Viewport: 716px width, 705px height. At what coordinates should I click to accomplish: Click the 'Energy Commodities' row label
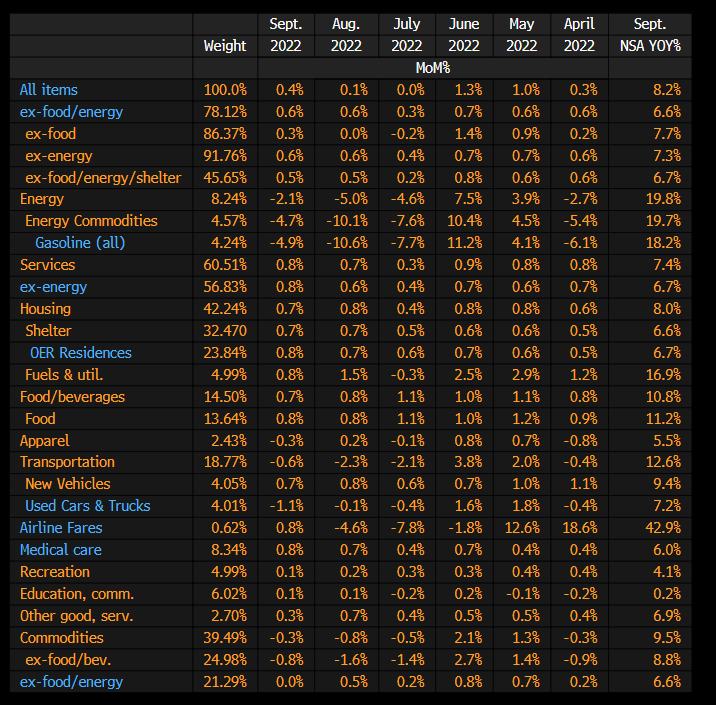pyautogui.click(x=91, y=221)
